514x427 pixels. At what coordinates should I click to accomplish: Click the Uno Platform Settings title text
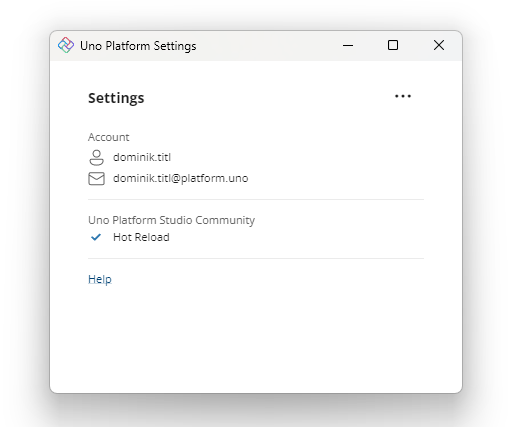[138, 46]
